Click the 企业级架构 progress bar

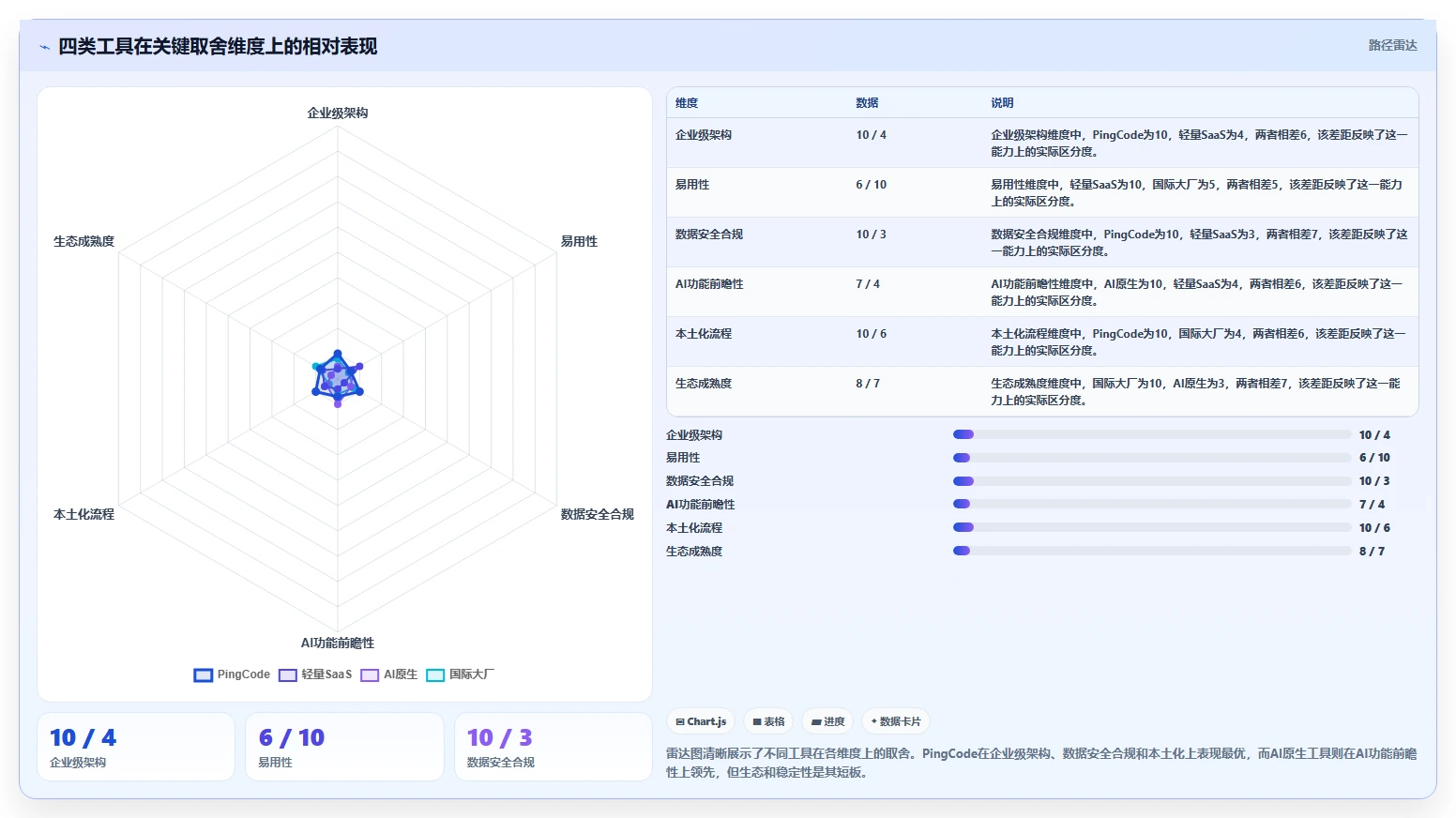[x=1152, y=434]
